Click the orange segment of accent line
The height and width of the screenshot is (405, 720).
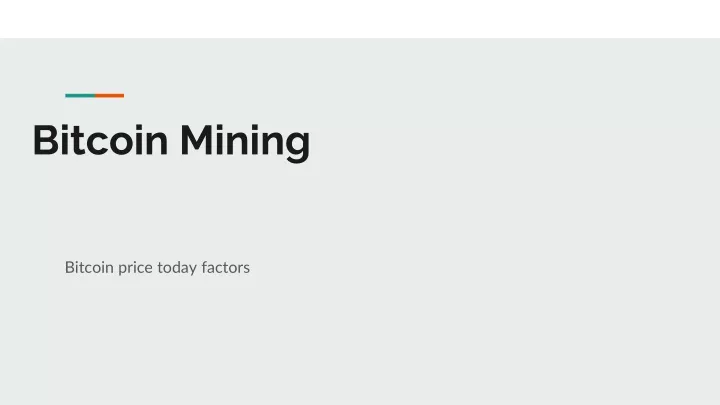(109, 96)
